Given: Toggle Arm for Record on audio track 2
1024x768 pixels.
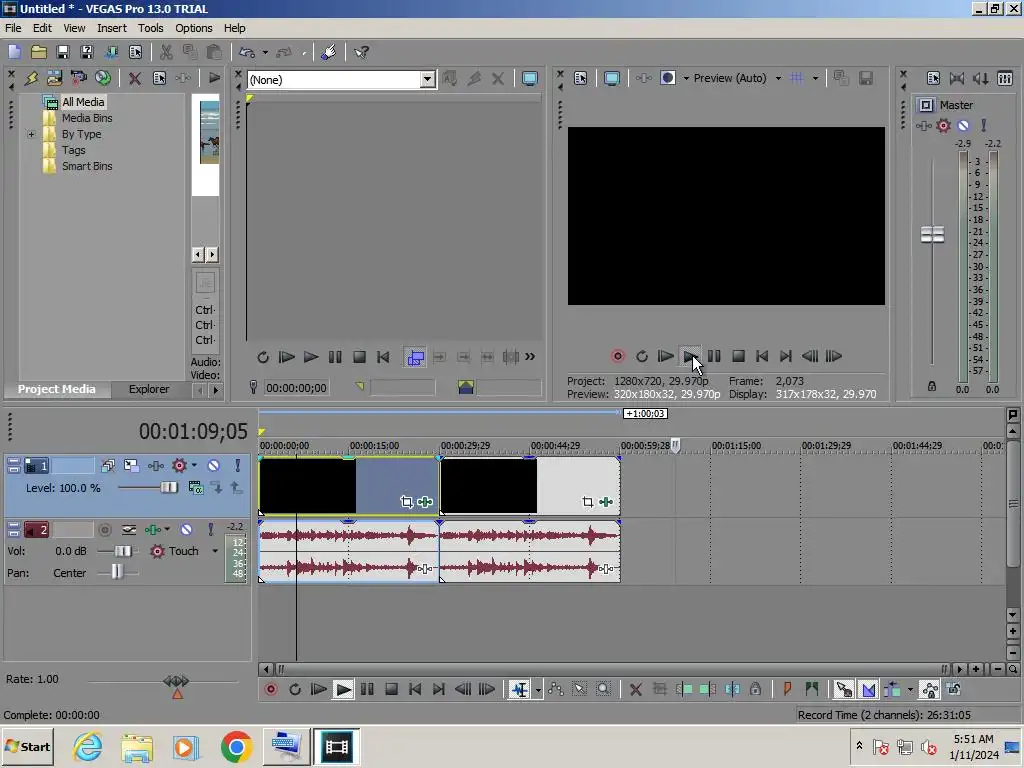Looking at the screenshot, I should [x=104, y=530].
